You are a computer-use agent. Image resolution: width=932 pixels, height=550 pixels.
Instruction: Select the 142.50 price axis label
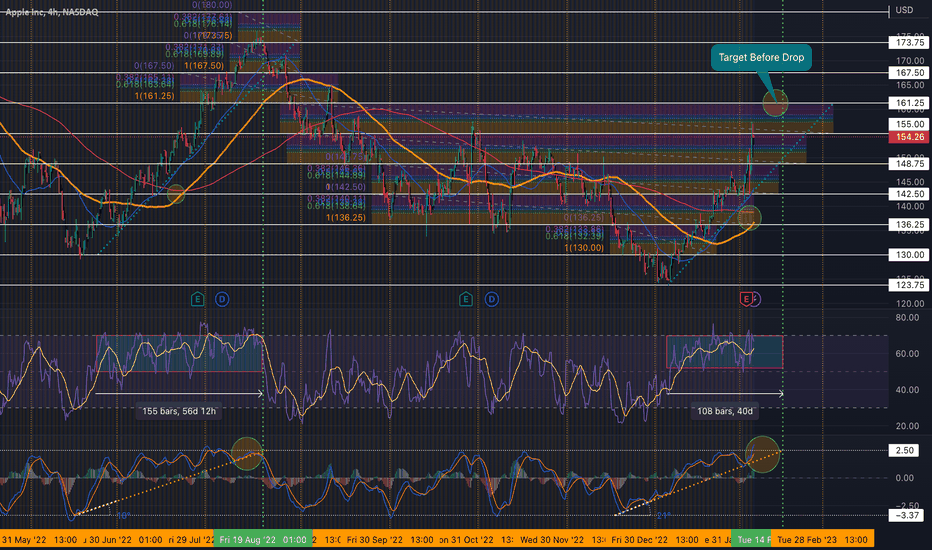pos(909,194)
